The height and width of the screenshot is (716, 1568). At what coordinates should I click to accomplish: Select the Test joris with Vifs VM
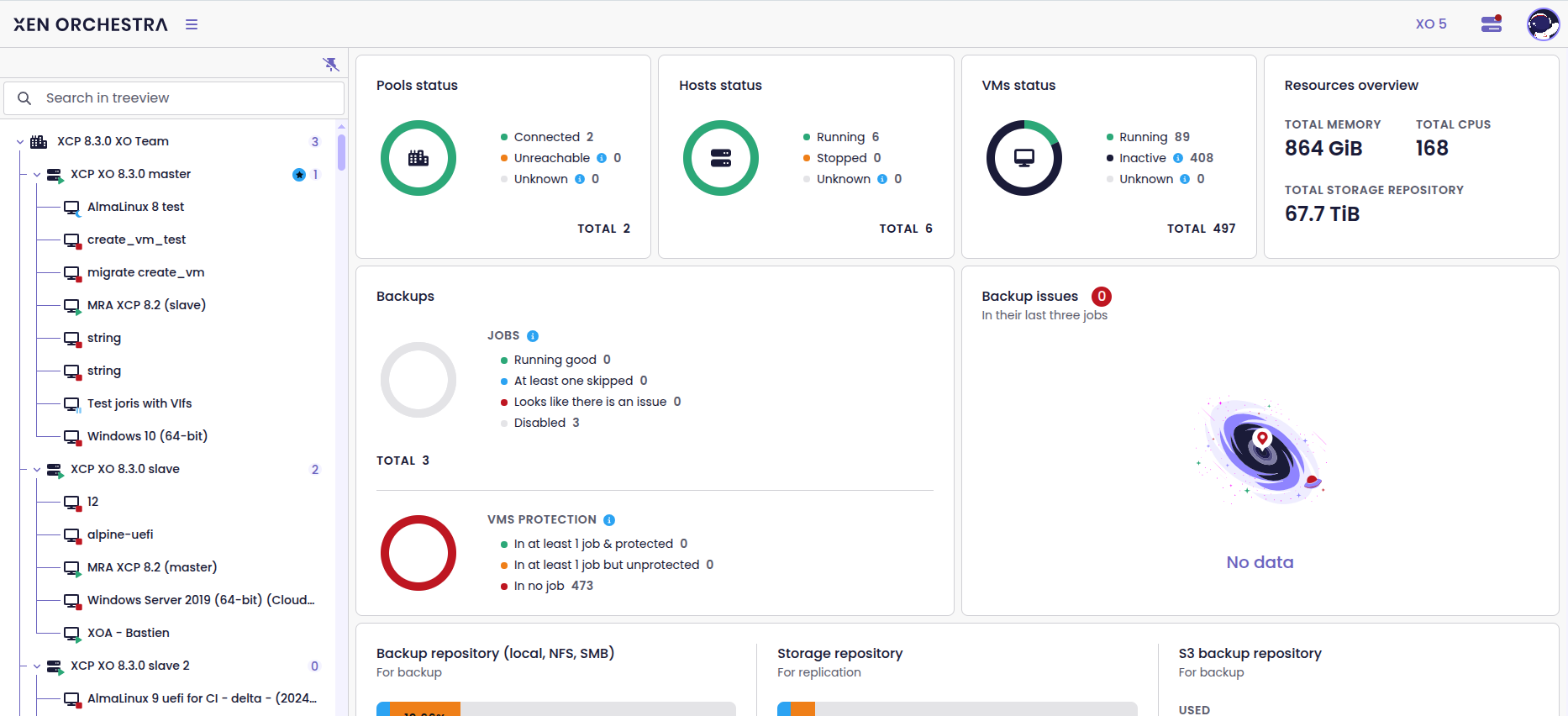(139, 403)
